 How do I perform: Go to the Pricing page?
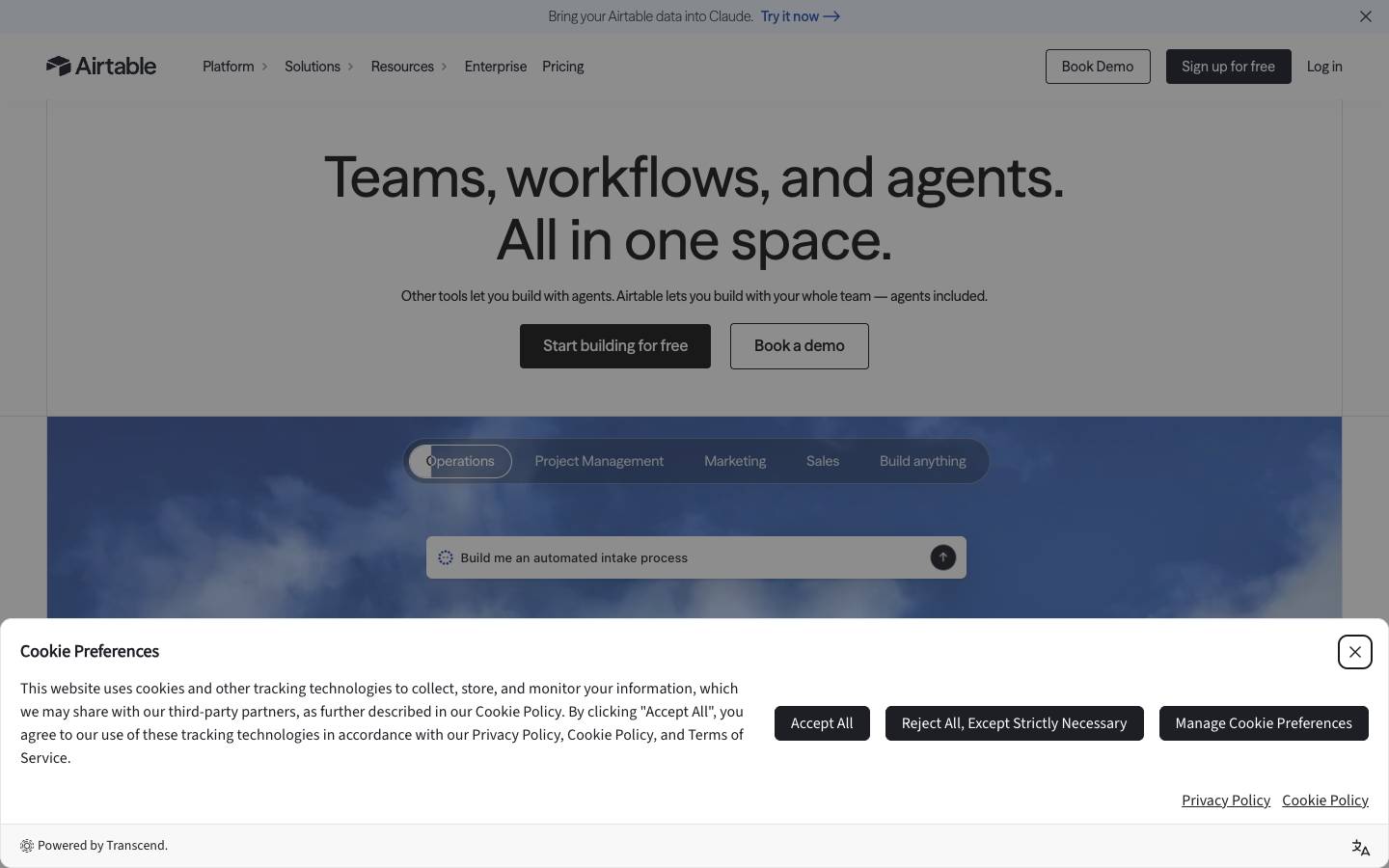pos(563,67)
